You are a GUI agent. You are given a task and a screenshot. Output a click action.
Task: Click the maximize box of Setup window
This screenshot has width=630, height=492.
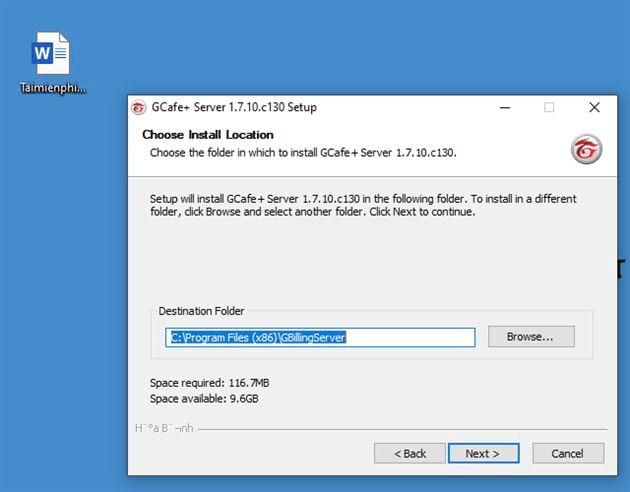coord(549,107)
